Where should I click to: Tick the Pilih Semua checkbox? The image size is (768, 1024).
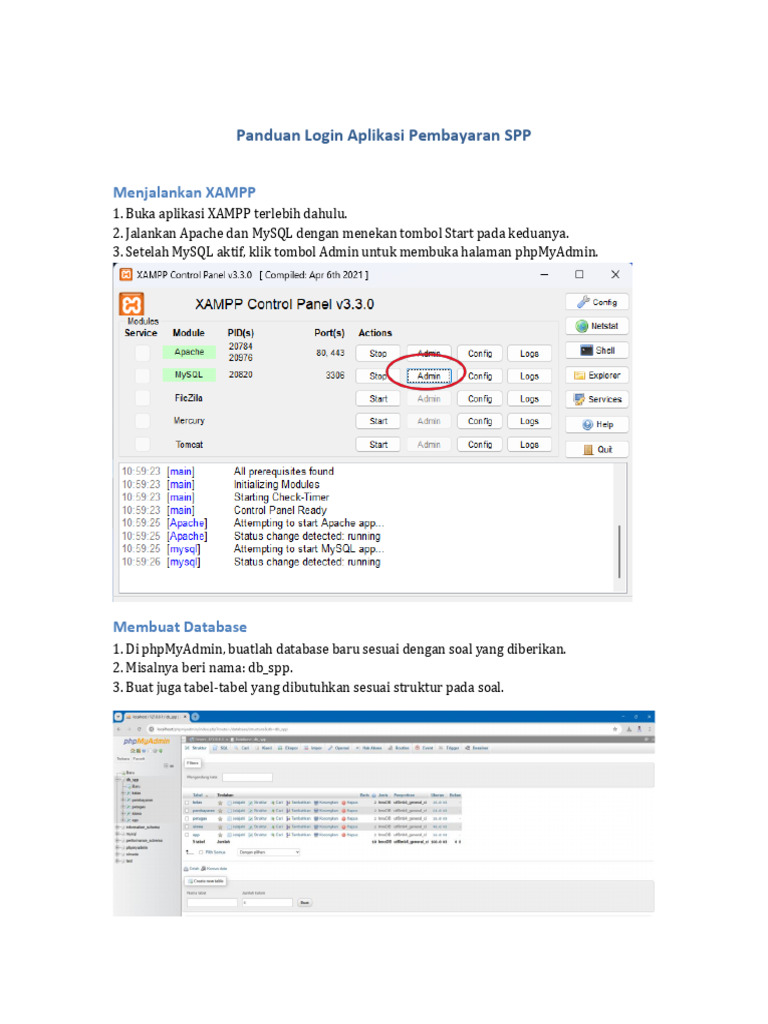tap(201, 852)
